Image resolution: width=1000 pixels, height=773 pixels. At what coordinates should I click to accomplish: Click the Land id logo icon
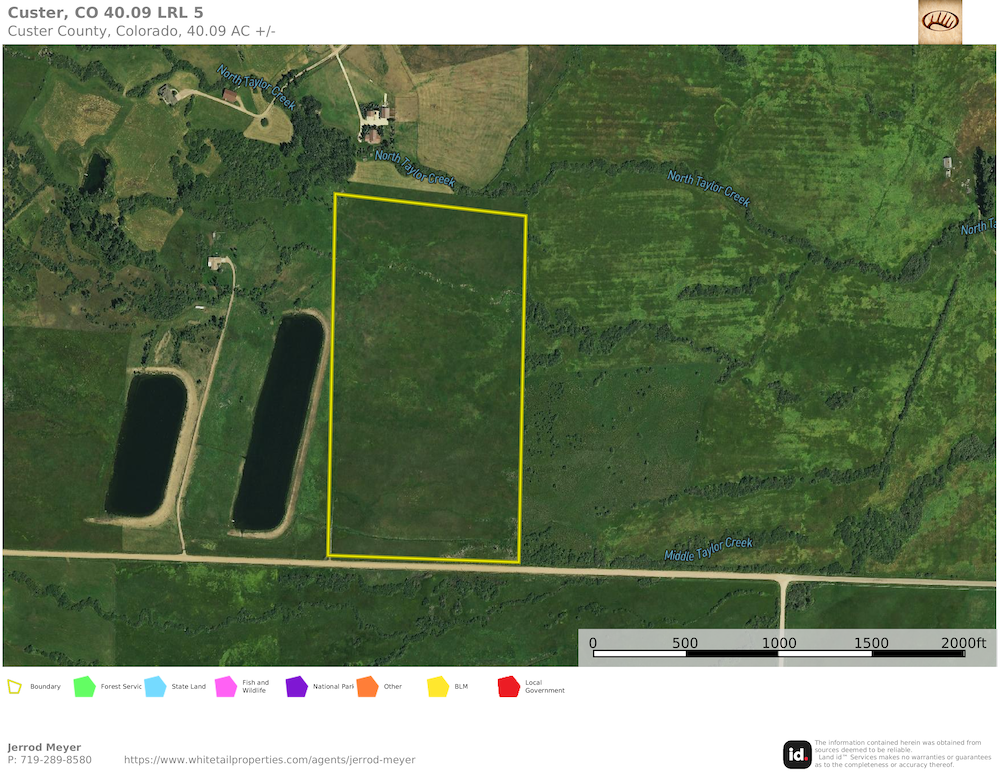[797, 754]
